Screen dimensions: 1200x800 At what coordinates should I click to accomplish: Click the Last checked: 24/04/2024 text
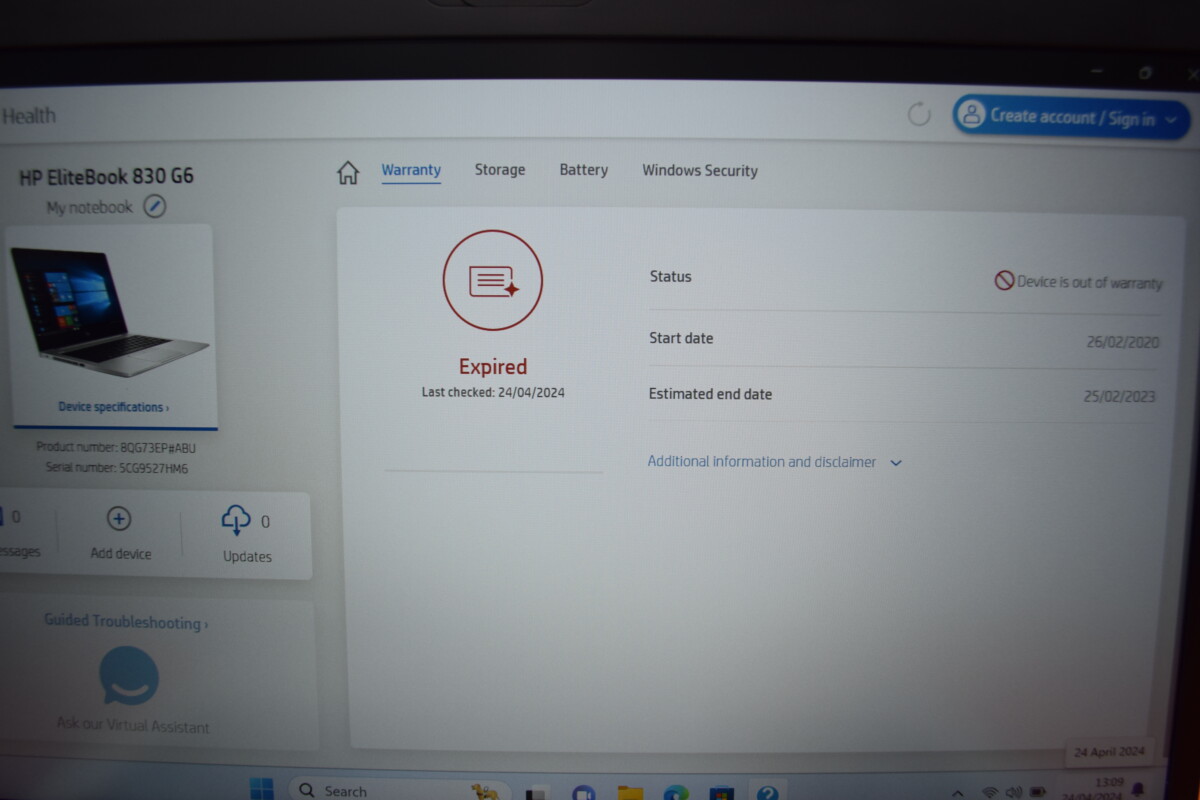[493, 392]
